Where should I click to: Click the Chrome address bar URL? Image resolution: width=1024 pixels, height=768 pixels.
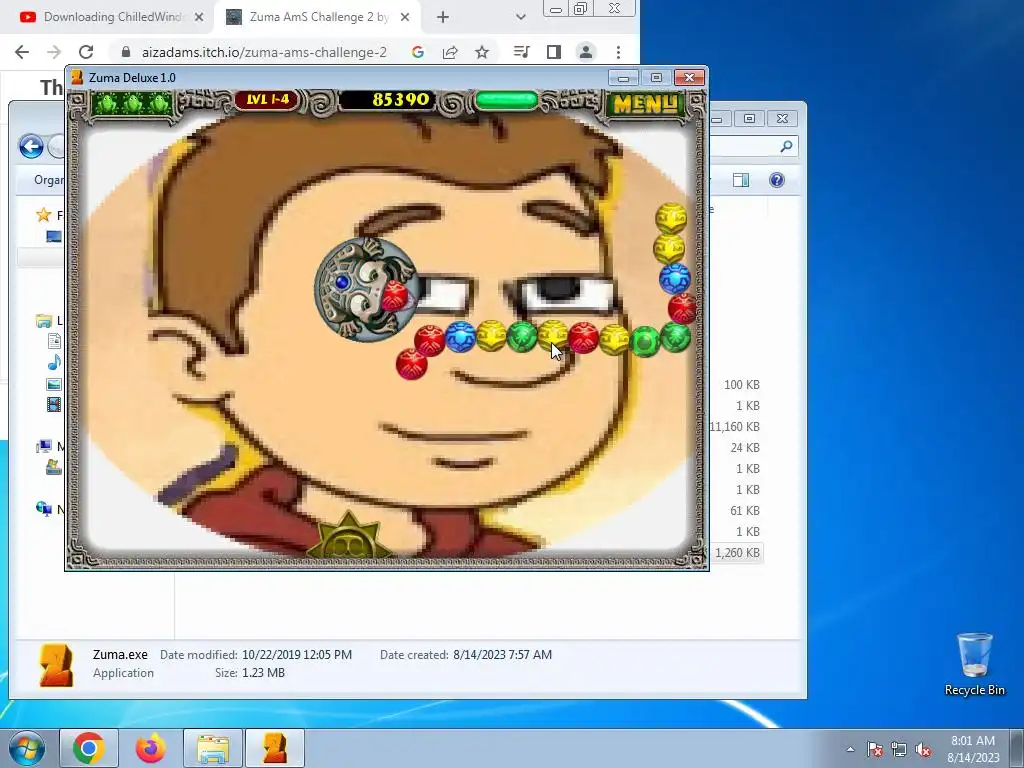(264, 52)
